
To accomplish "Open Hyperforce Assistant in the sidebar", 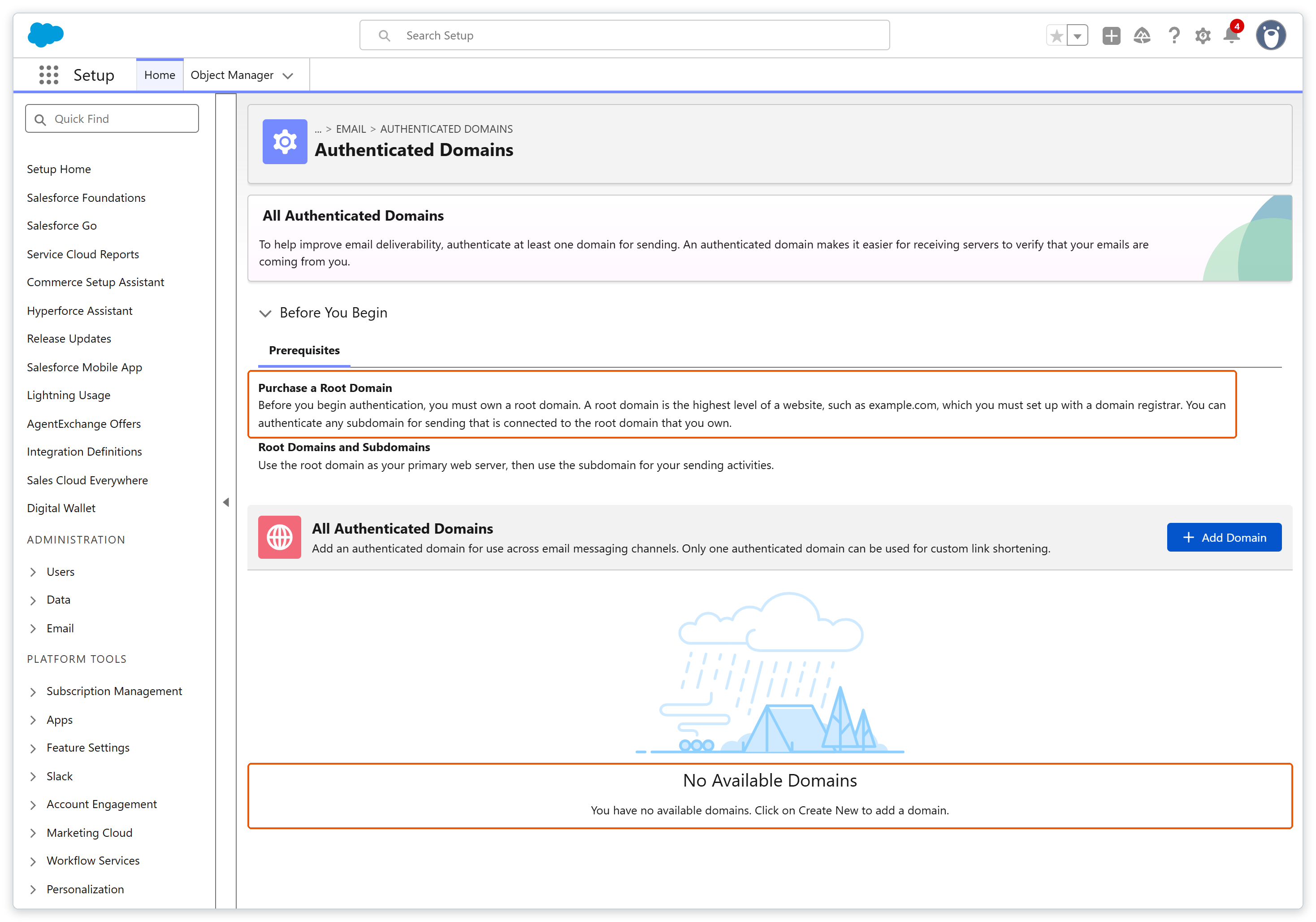I will click(79, 311).
